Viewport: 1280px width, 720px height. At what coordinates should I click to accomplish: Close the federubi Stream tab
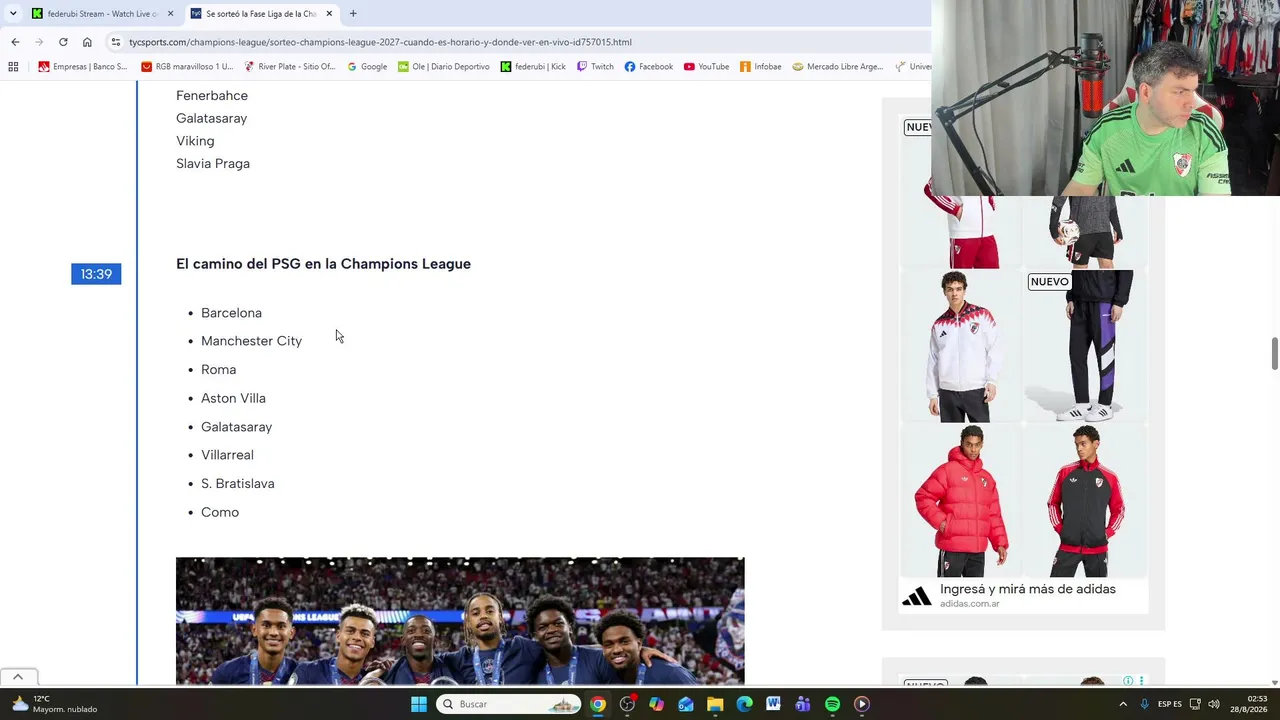pos(170,14)
